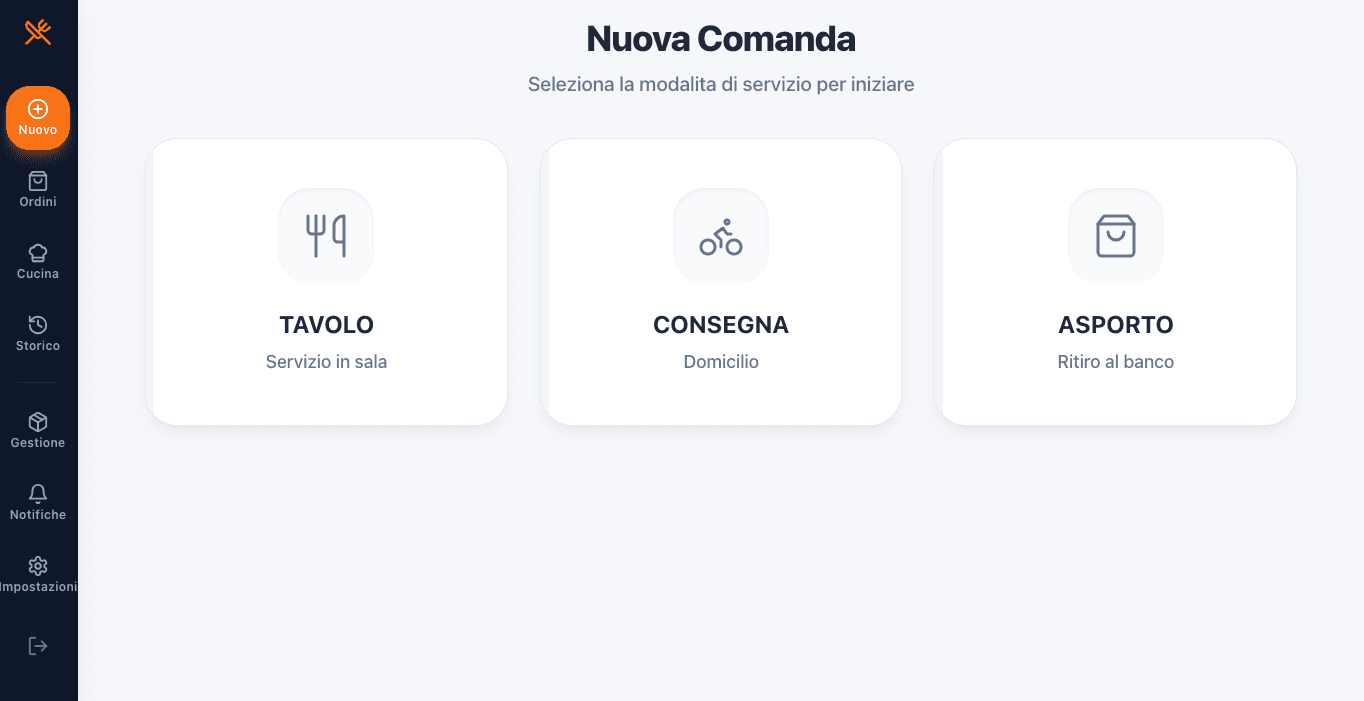This screenshot has height=701, width=1364.
Task: Select the ASPORTO service title
Action: tap(1115, 325)
